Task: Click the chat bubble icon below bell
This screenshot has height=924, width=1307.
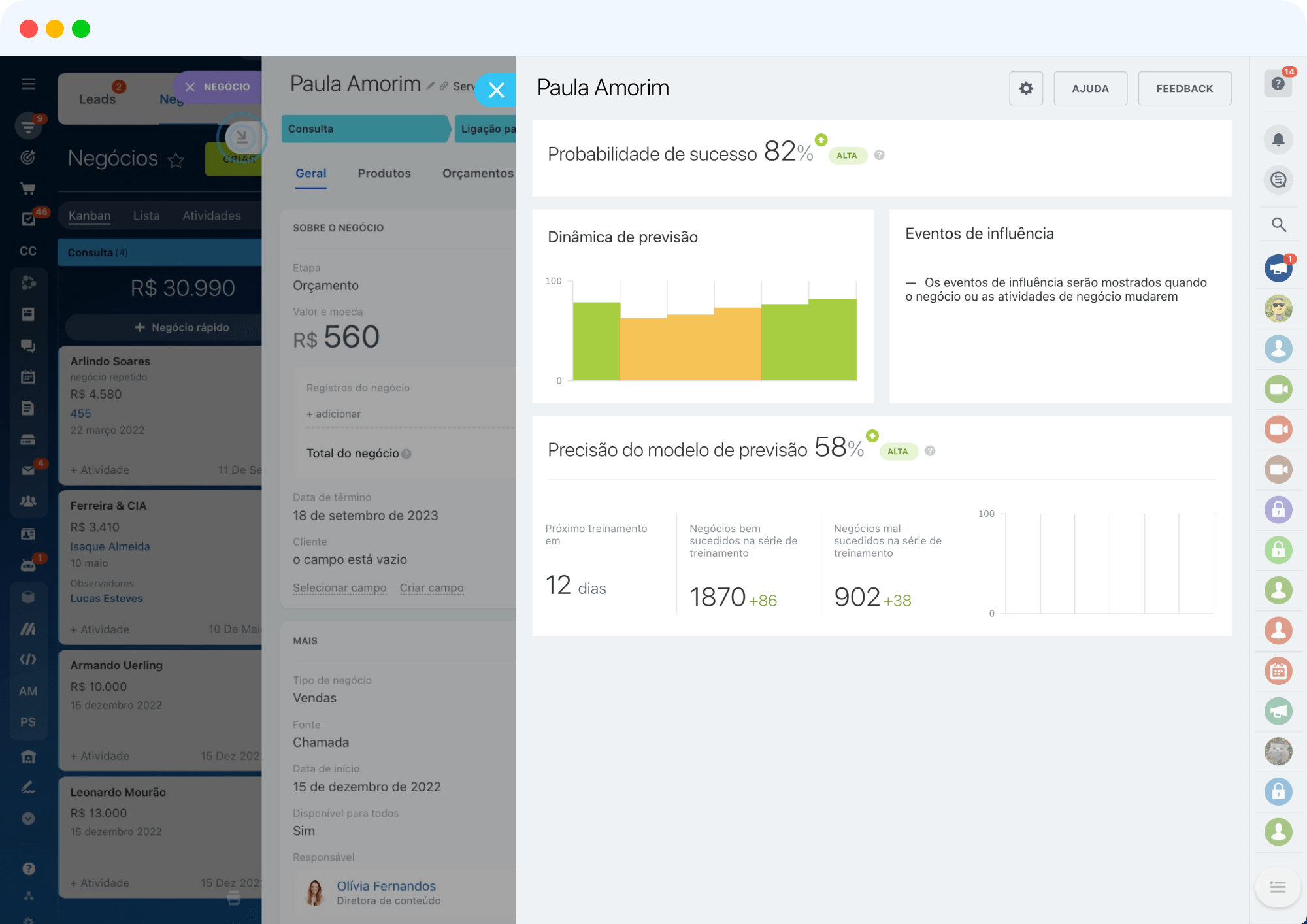Action: 1278,180
